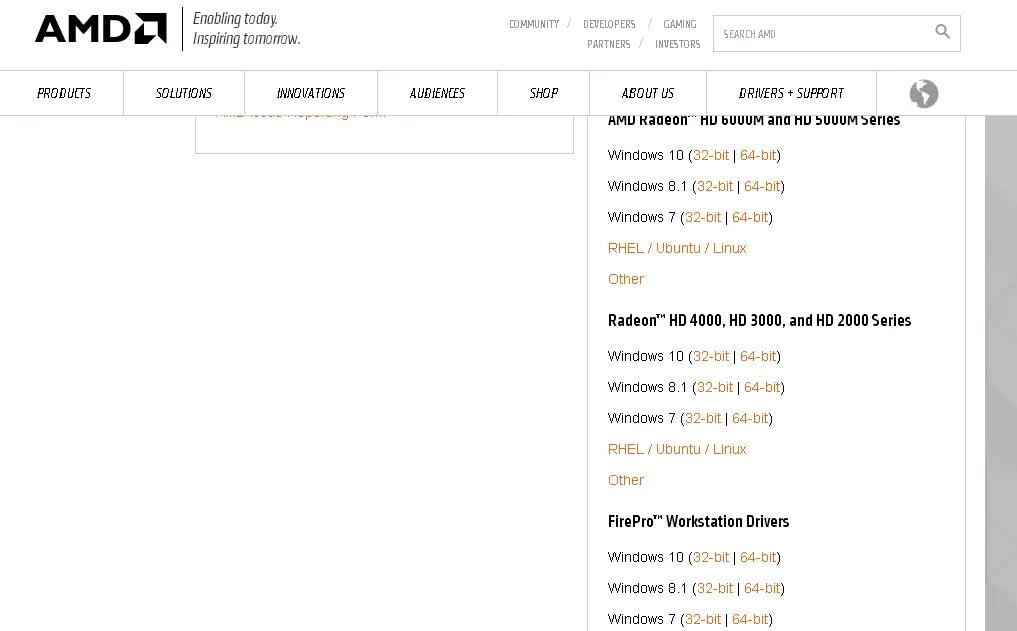
Task: Open the Solutions menu
Action: (184, 93)
